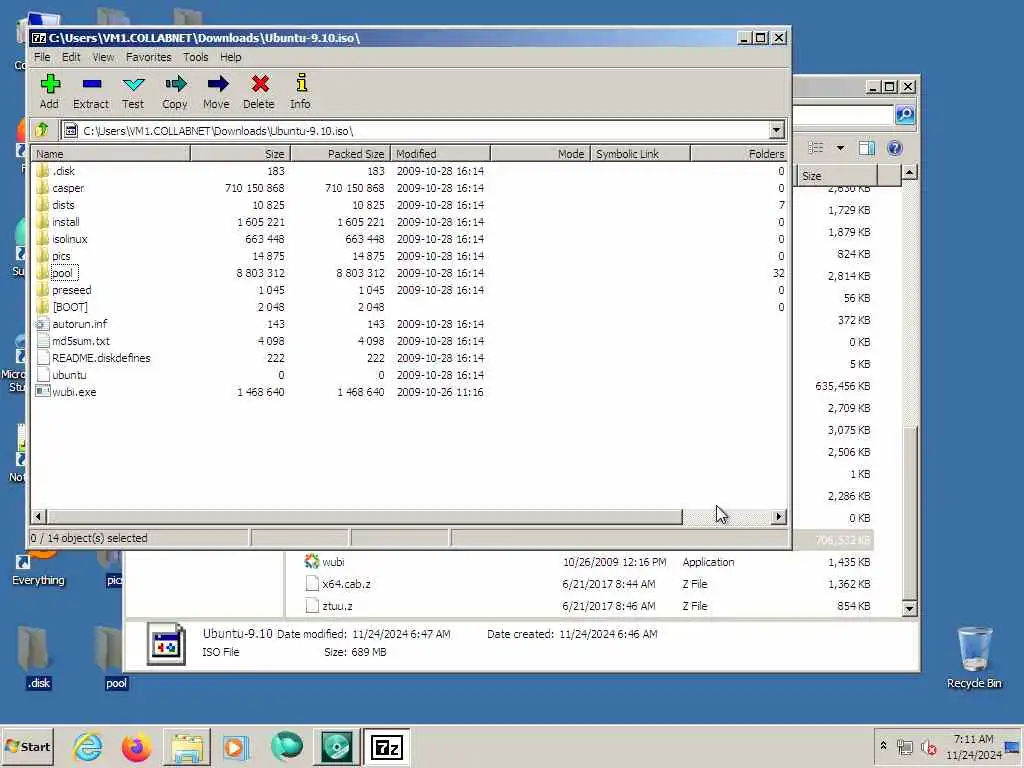The width and height of the screenshot is (1024, 768).
Task: Click the Explorer Size column header
Action: pyautogui.click(x=837, y=176)
